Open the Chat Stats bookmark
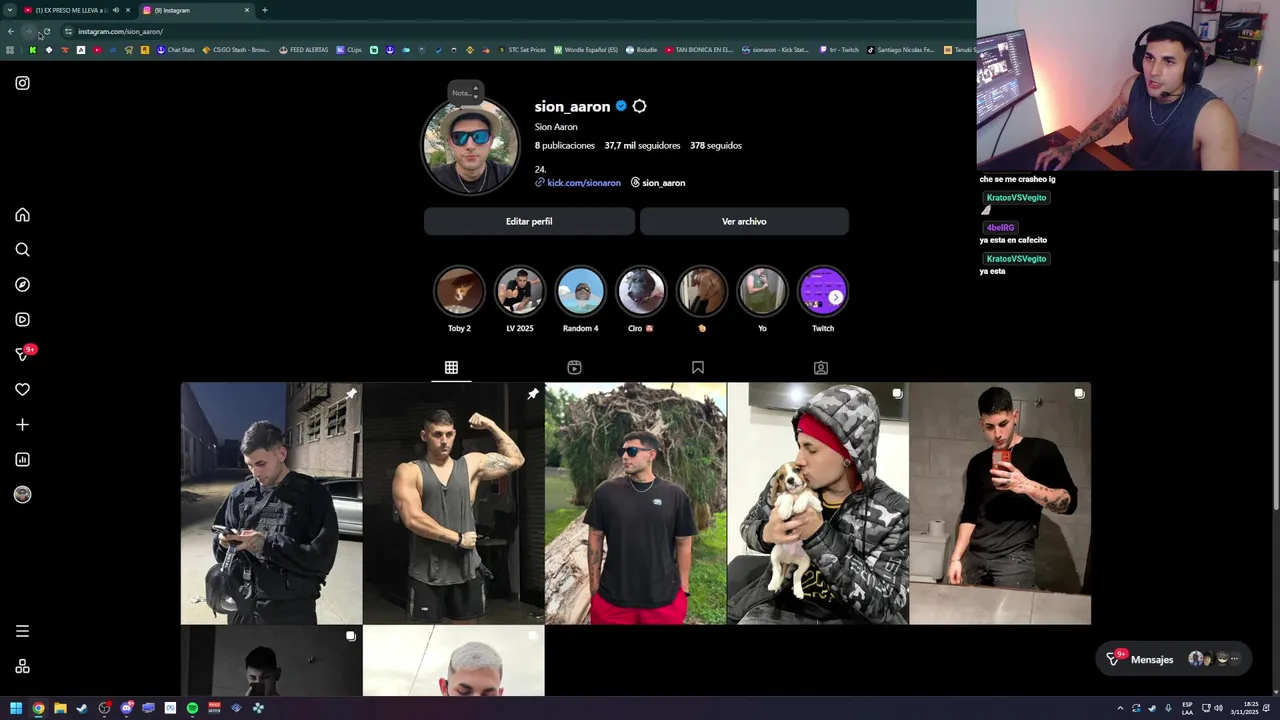This screenshot has height=720, width=1280. tap(176, 50)
